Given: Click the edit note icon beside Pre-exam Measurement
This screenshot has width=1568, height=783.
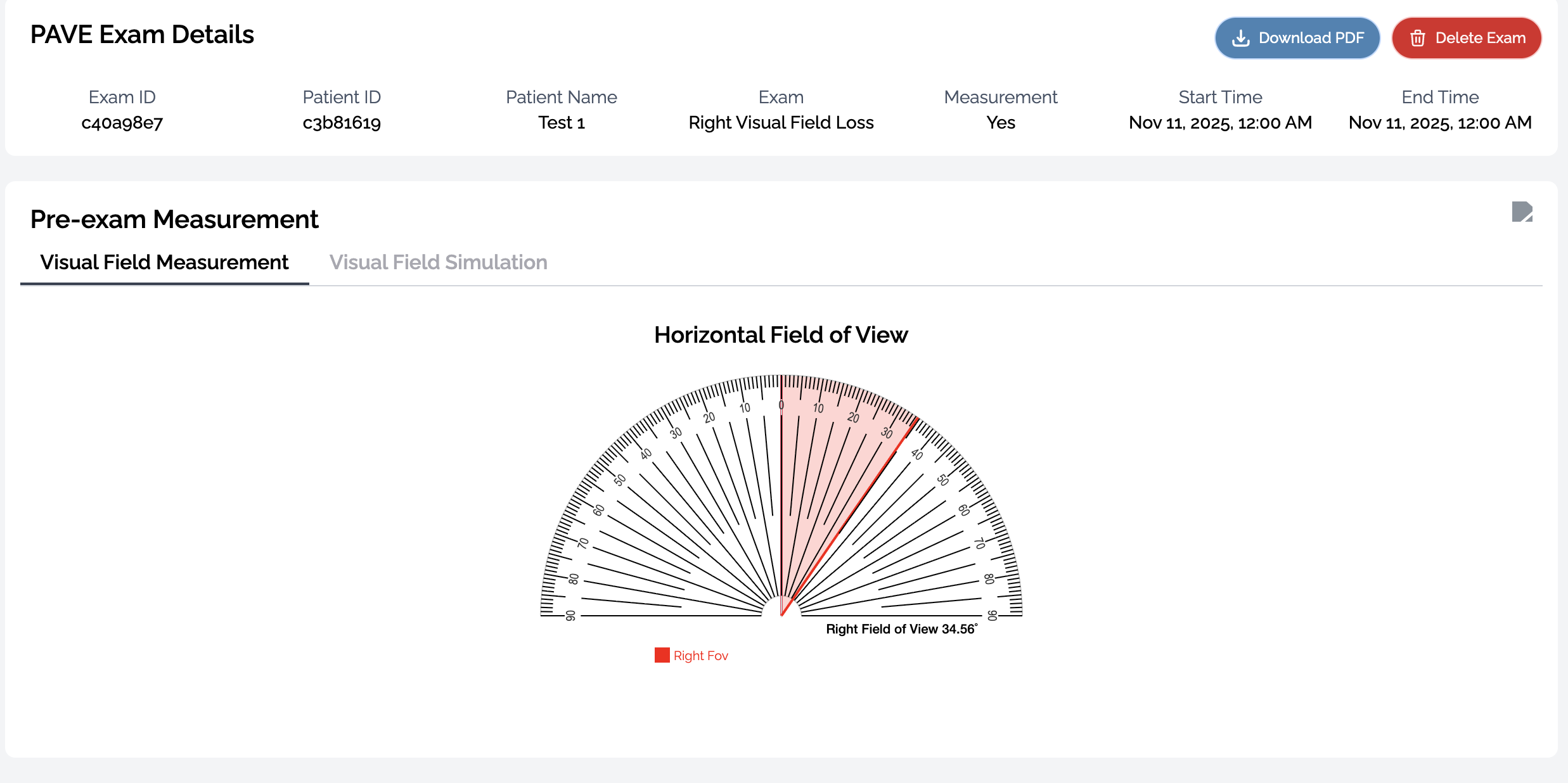Looking at the screenshot, I should 1522,212.
